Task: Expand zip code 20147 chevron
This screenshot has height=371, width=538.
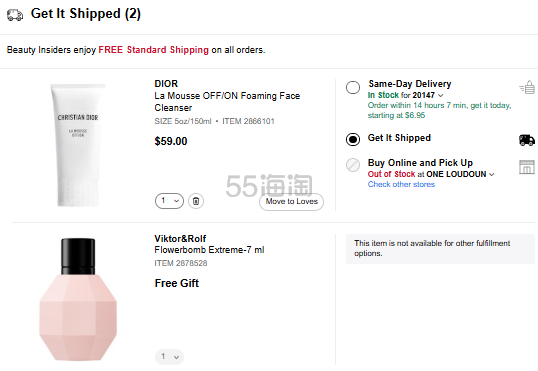Action: coord(441,95)
